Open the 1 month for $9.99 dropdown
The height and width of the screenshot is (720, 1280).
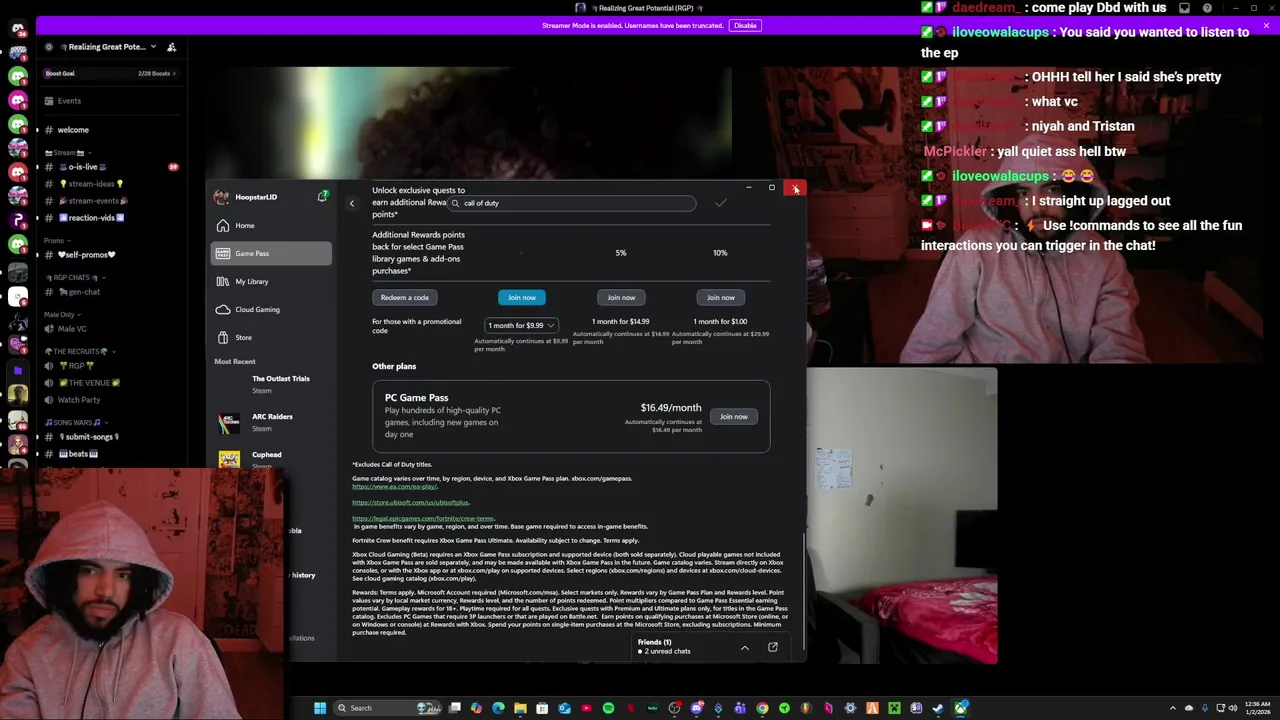tap(521, 325)
